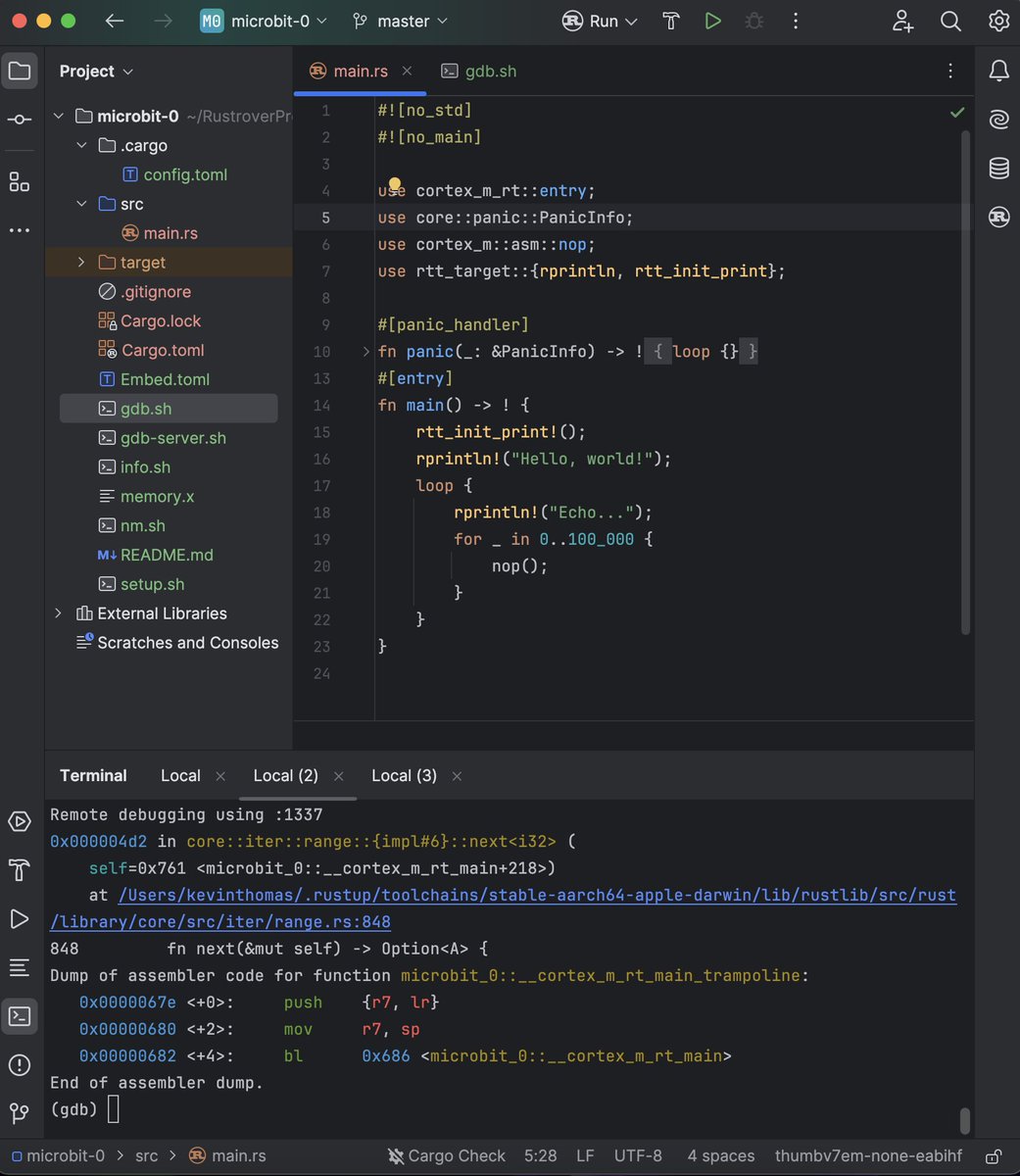The width and height of the screenshot is (1020, 1176).
Task: Click the editor vertical scrollbar
Action: coord(965,382)
